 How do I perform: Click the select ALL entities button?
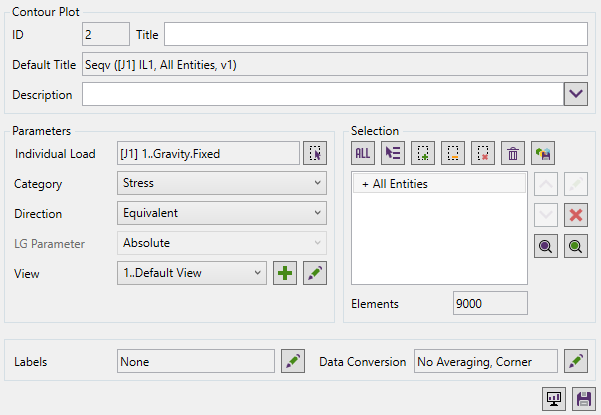tap(363, 153)
